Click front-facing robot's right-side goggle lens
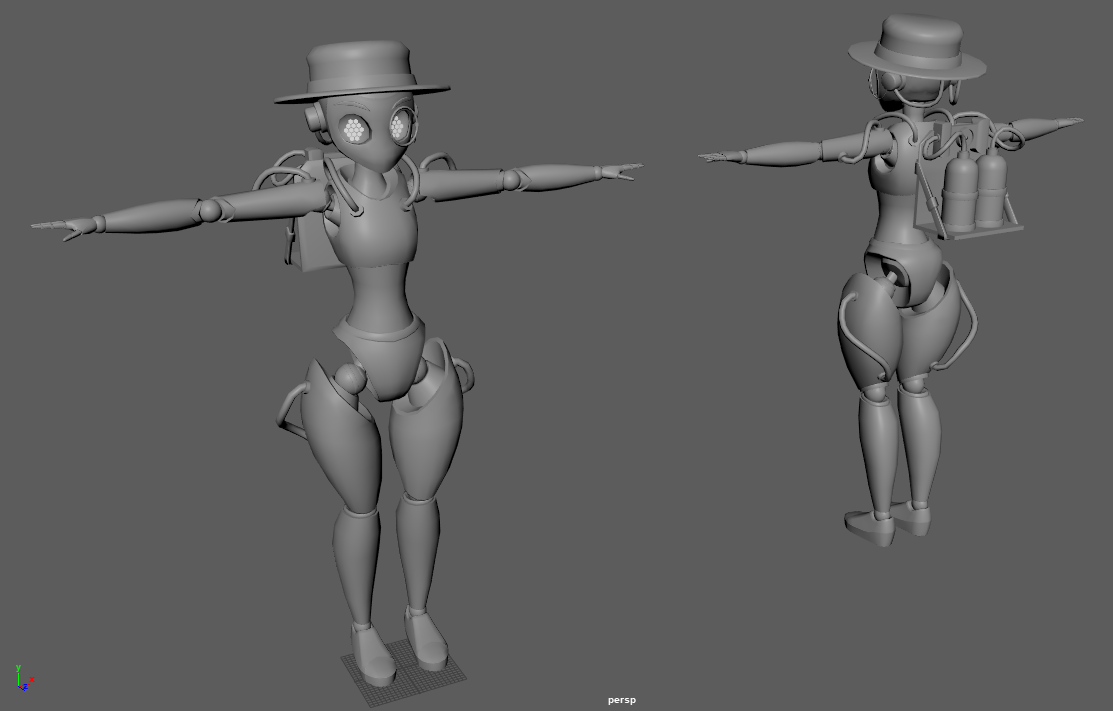The height and width of the screenshot is (711, 1113). point(399,127)
